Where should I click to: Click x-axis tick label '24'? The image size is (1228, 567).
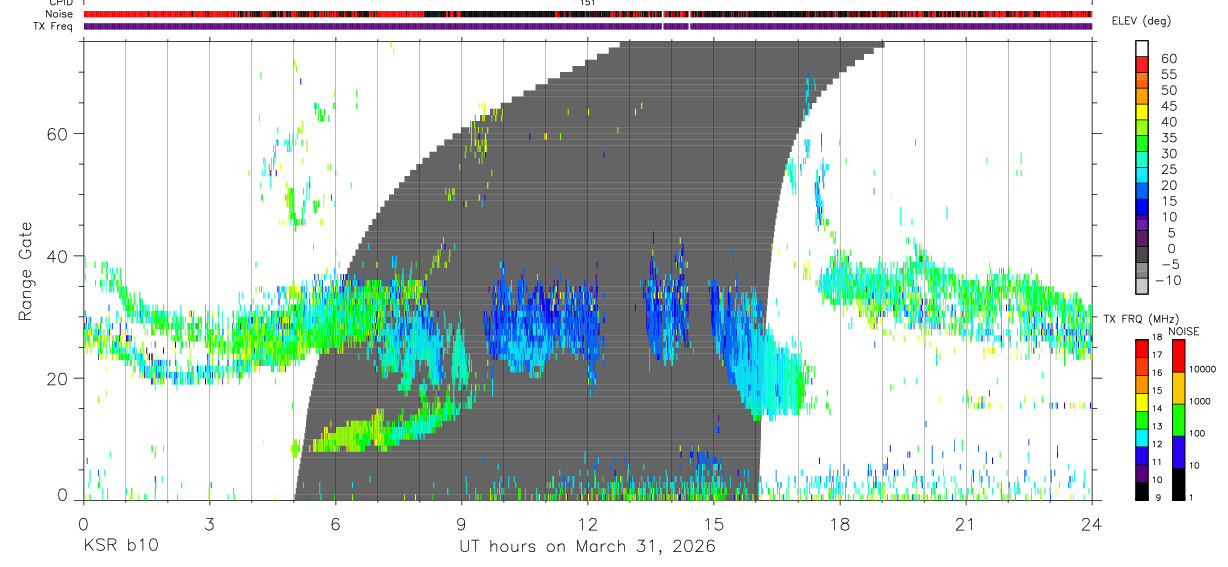[x=1091, y=524]
